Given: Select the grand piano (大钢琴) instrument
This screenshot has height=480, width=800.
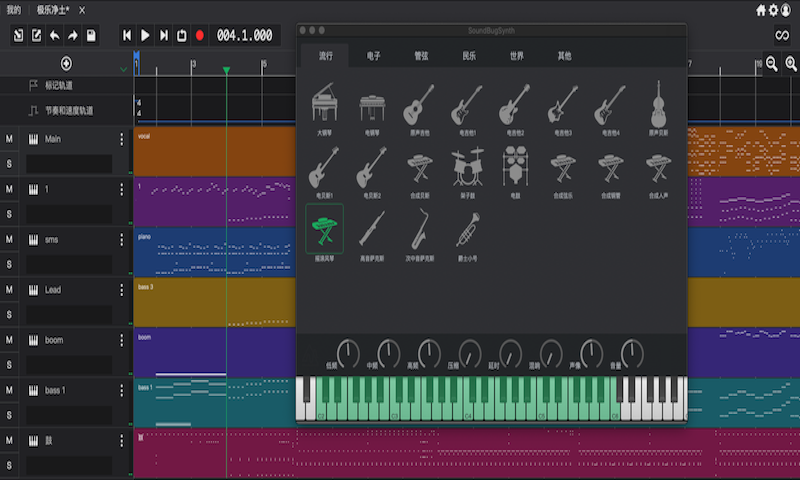Looking at the screenshot, I should pos(324,105).
